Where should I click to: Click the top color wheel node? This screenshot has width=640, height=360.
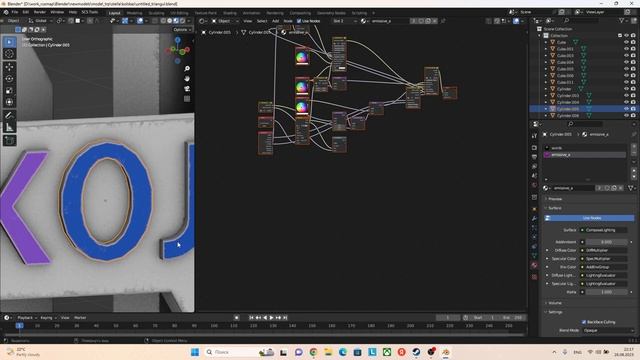(x=302, y=57)
